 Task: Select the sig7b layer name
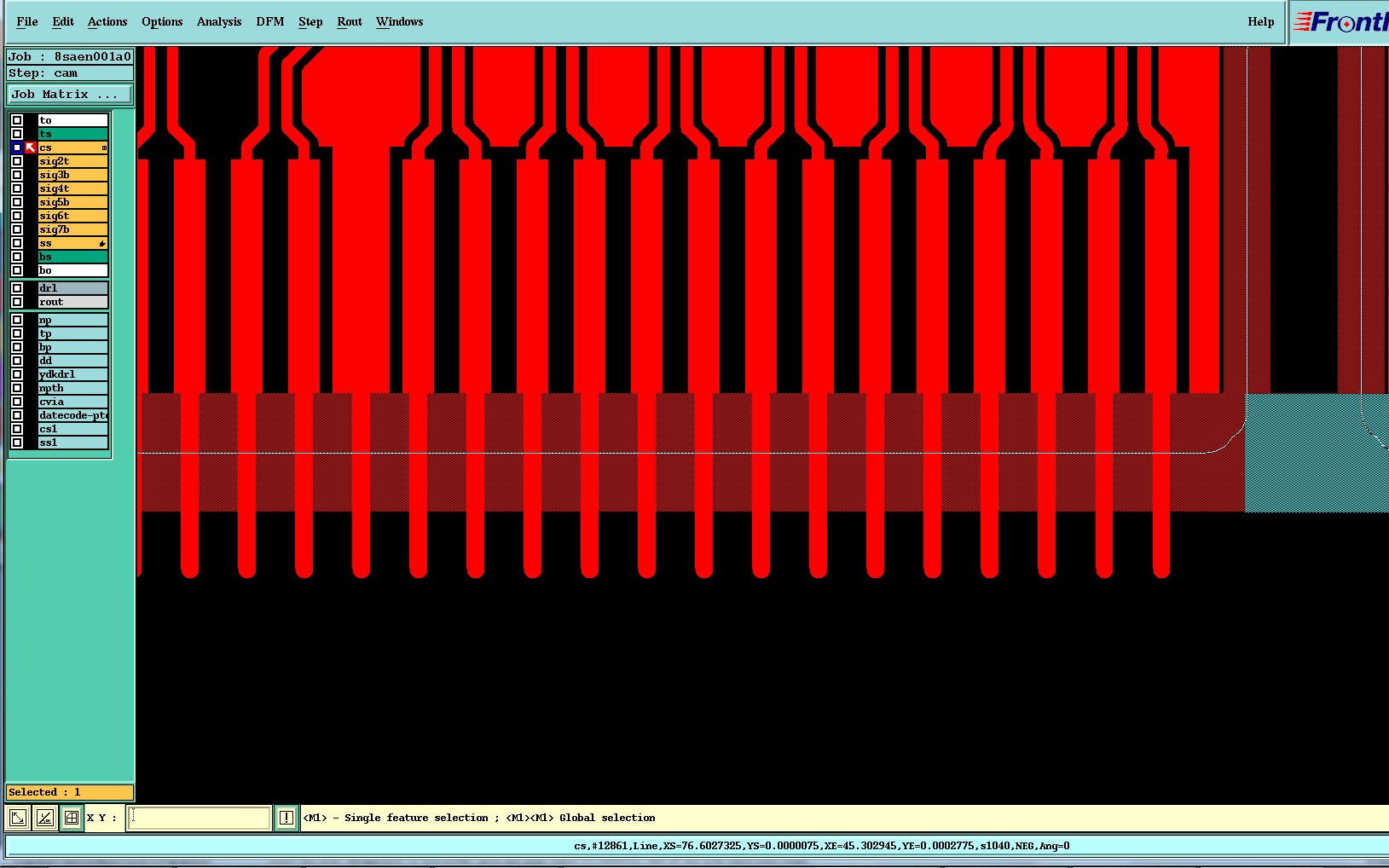coord(72,229)
